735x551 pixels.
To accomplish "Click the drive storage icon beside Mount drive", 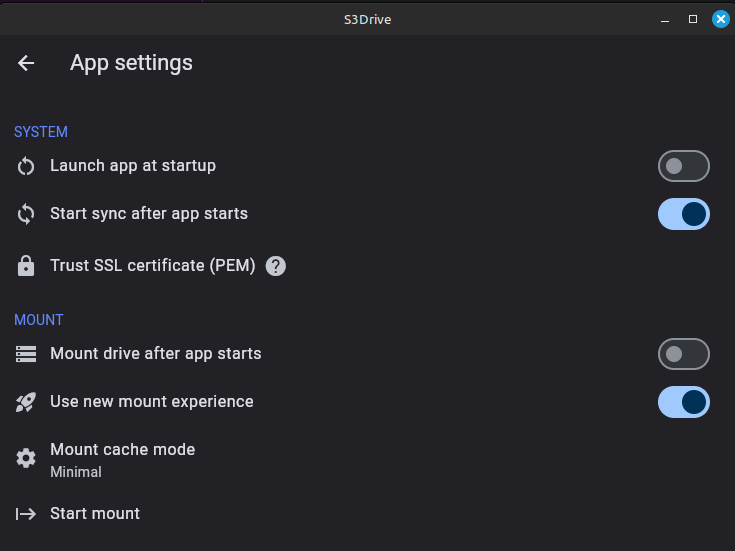I will coord(26,354).
